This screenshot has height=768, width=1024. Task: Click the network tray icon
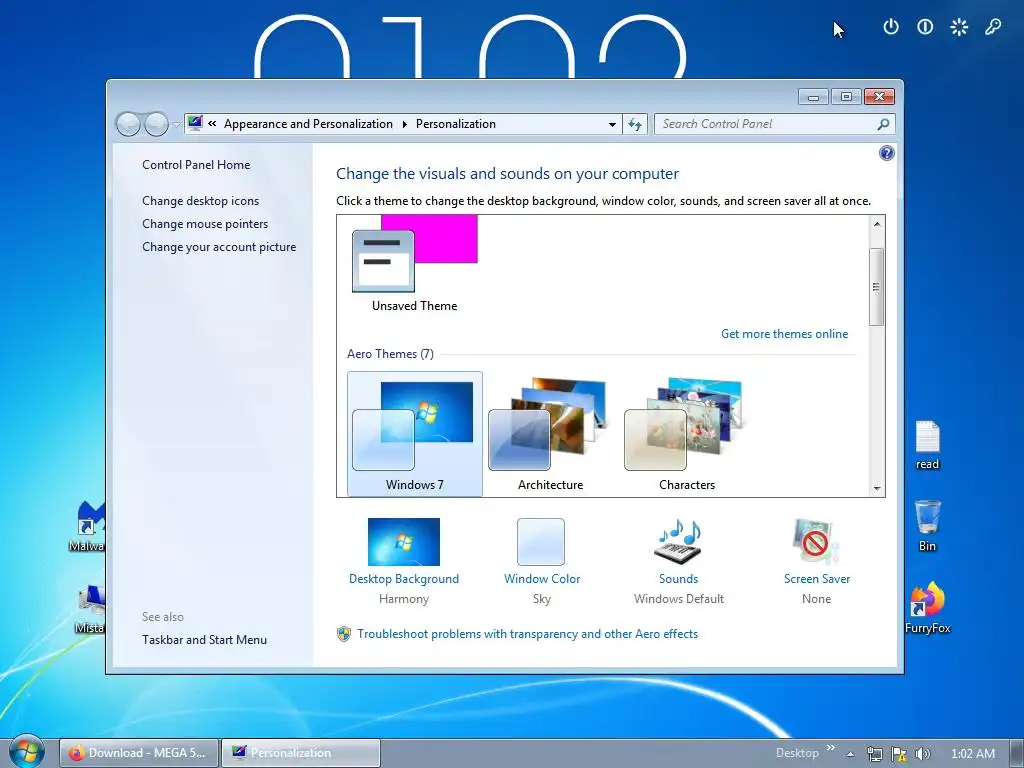point(874,754)
